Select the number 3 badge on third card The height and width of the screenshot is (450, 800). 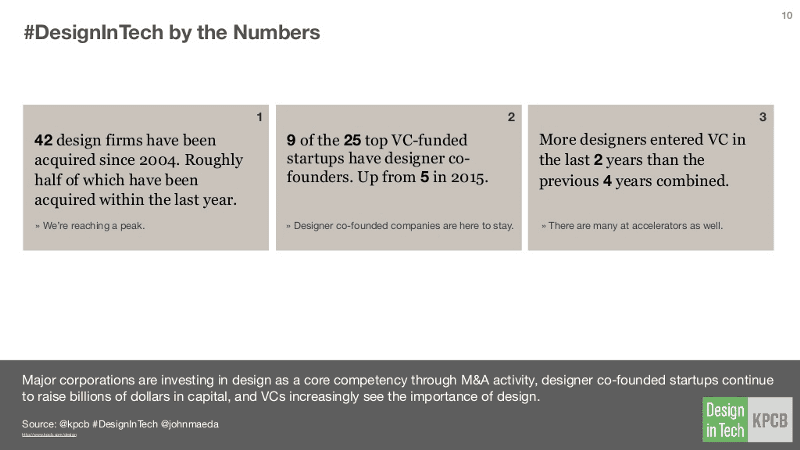[x=763, y=117]
